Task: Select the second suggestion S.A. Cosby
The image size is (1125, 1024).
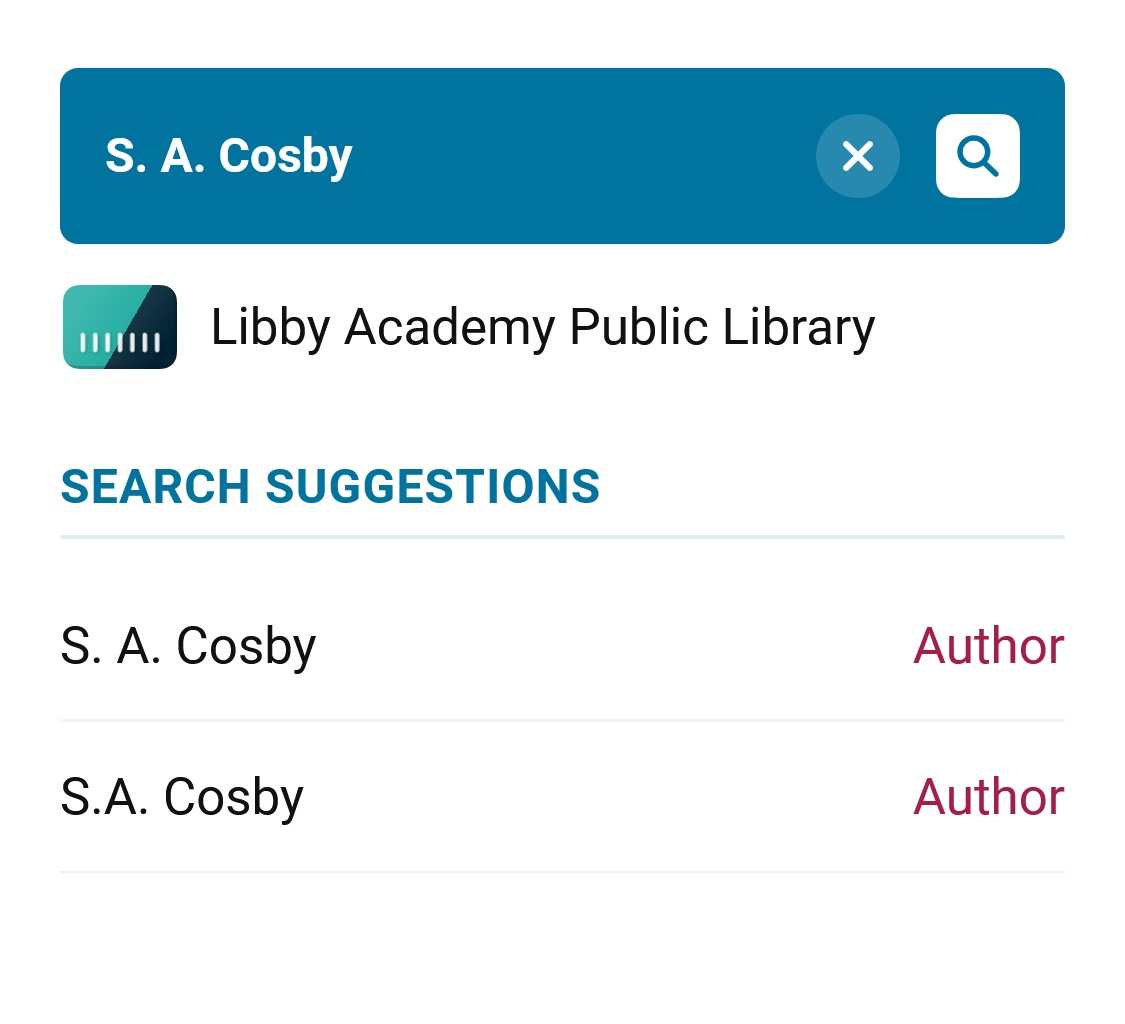Action: 182,797
